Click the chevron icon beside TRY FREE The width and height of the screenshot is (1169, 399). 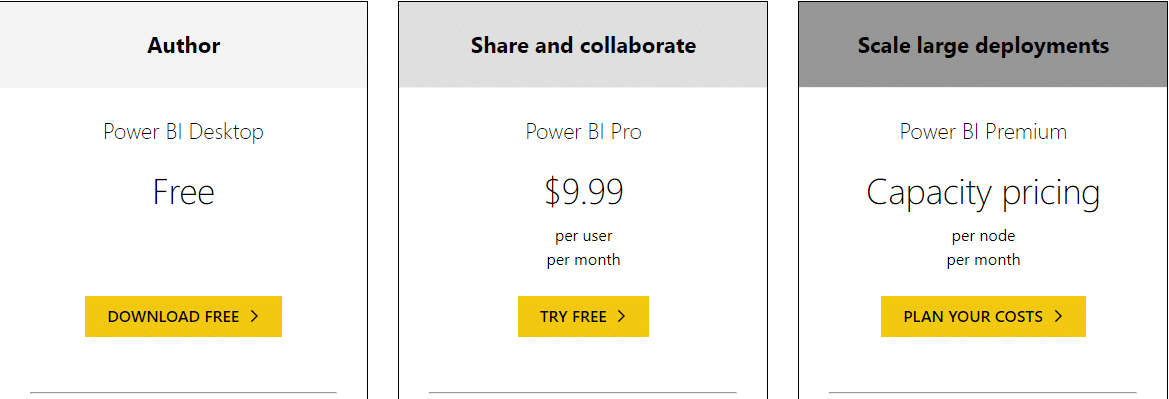(x=621, y=316)
